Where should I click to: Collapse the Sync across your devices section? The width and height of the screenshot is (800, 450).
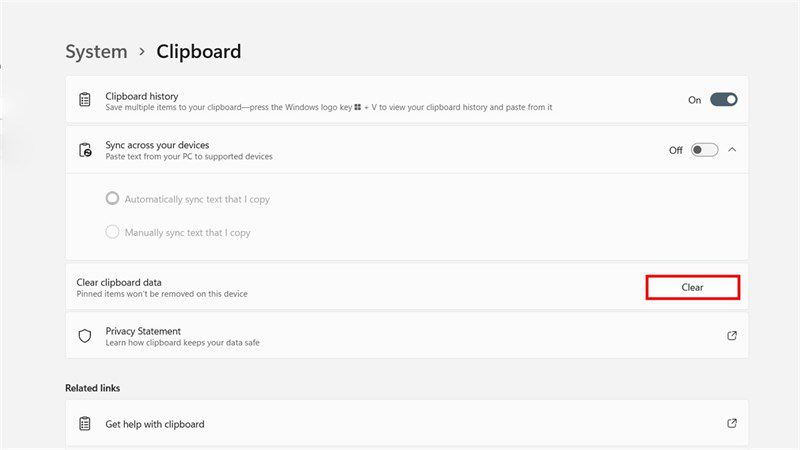(732, 149)
